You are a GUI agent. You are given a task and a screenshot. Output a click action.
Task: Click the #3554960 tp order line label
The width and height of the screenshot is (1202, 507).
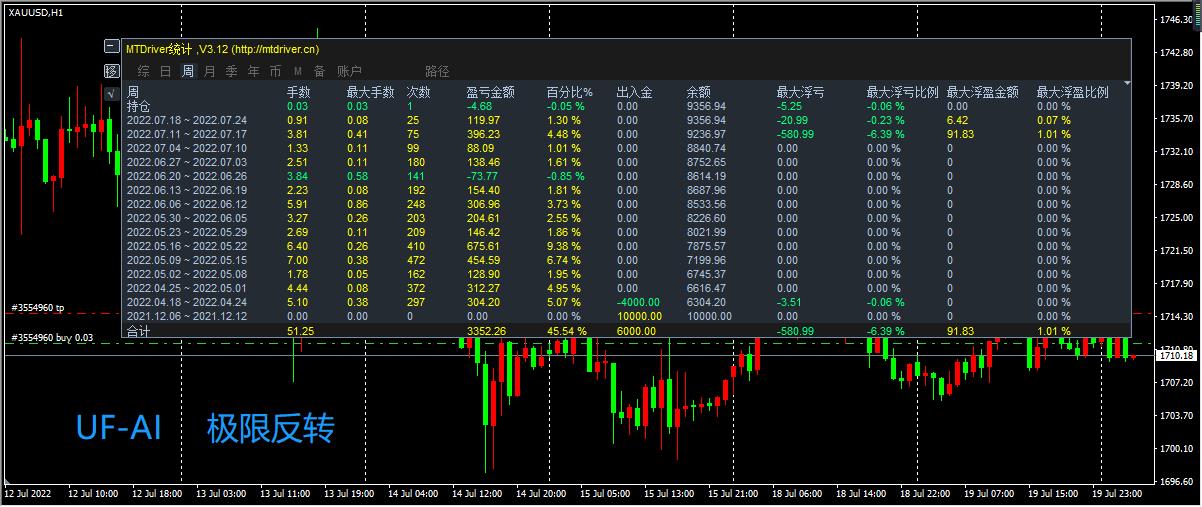coord(37,307)
